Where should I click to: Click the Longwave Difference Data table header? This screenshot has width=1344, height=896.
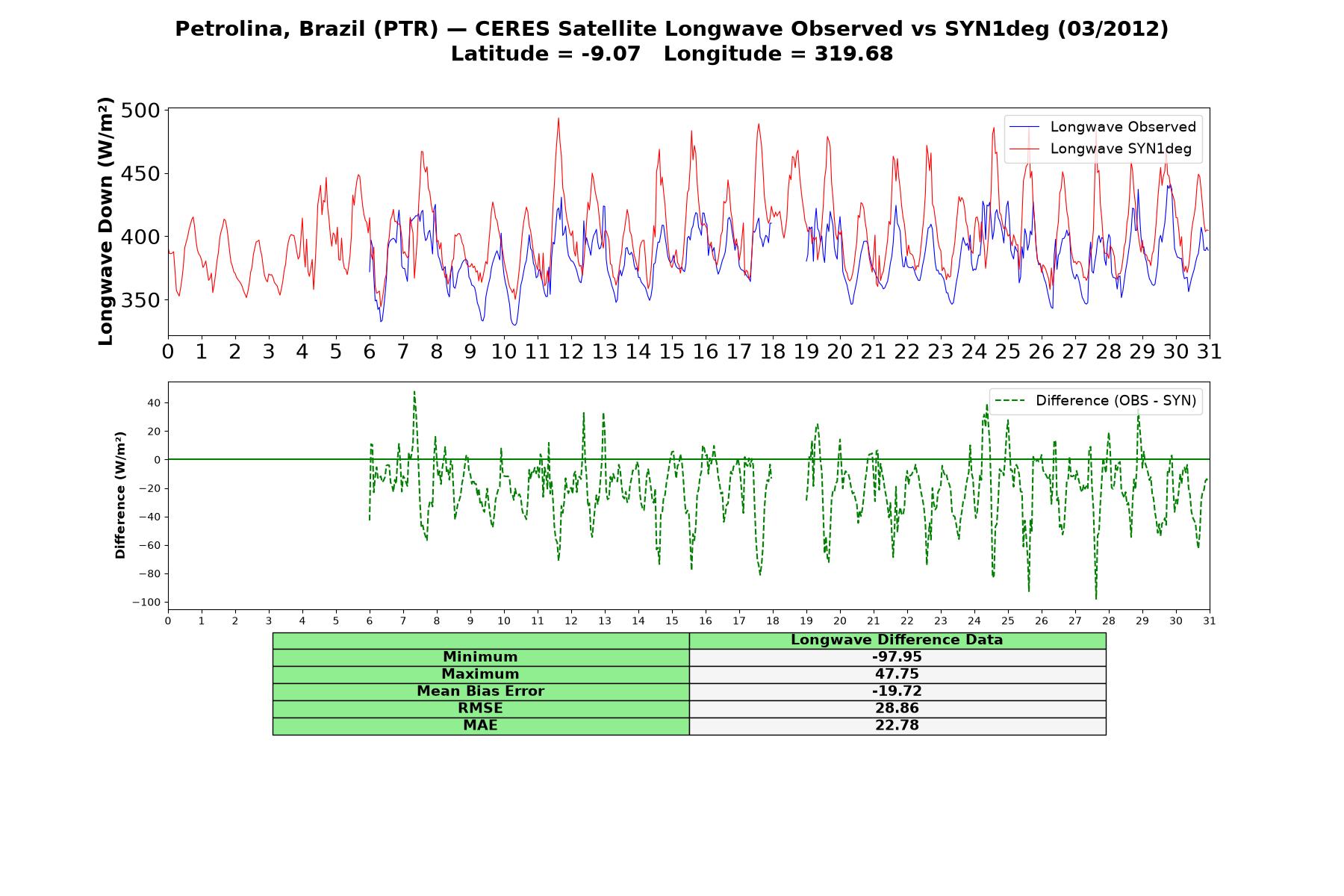click(897, 640)
